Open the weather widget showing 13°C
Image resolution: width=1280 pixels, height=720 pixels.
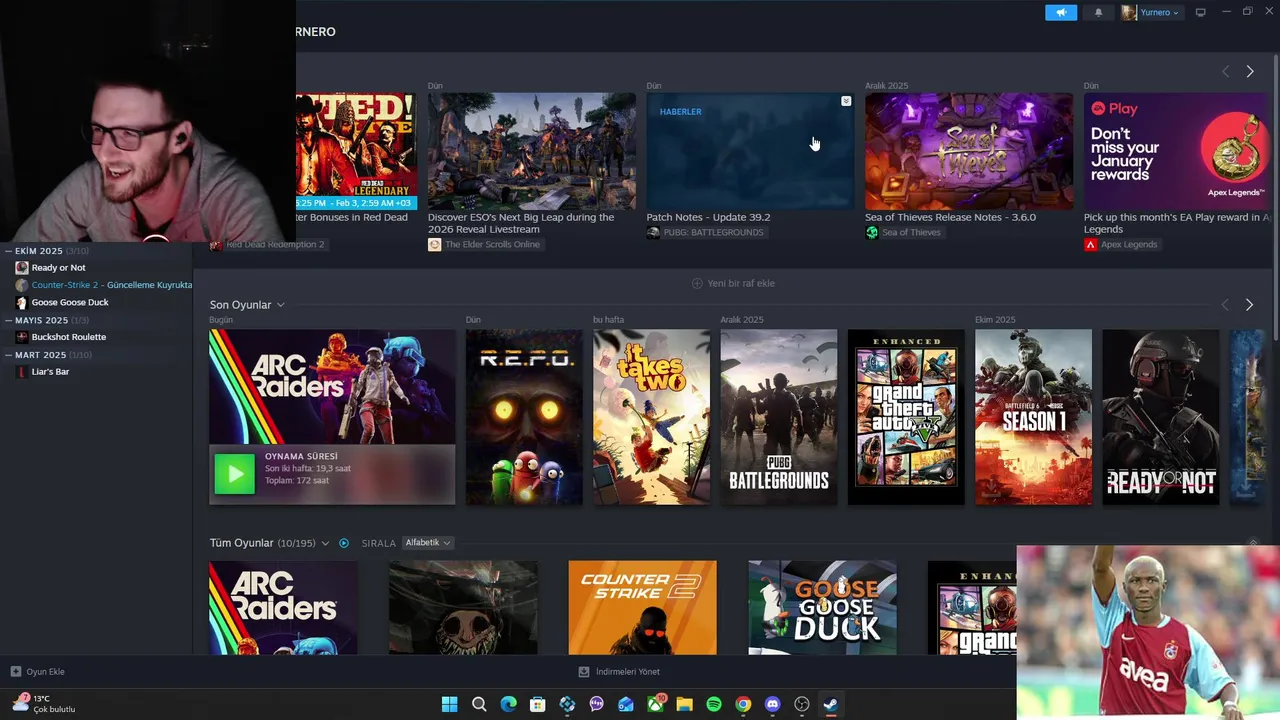pos(44,704)
